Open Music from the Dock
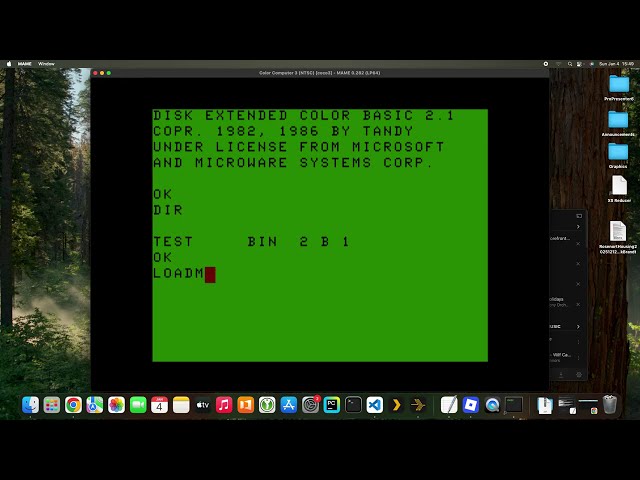640x480 pixels. coord(224,405)
